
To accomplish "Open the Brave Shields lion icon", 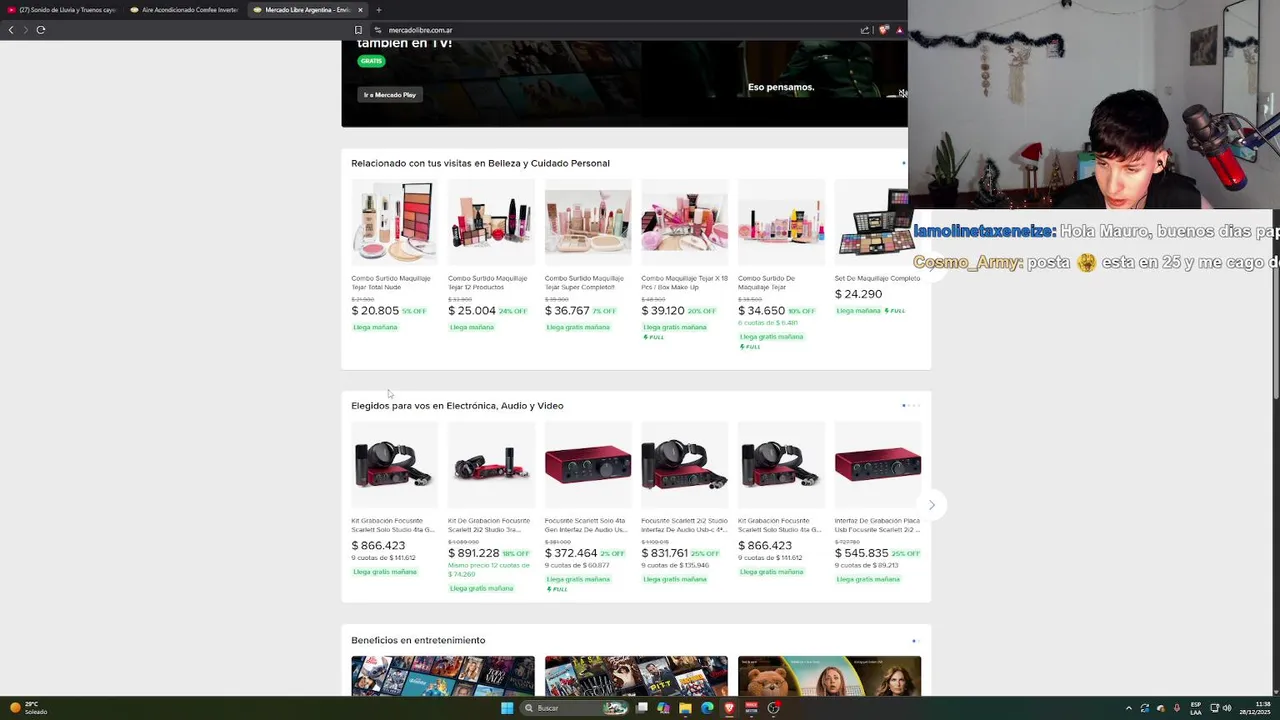I will [x=884, y=30].
